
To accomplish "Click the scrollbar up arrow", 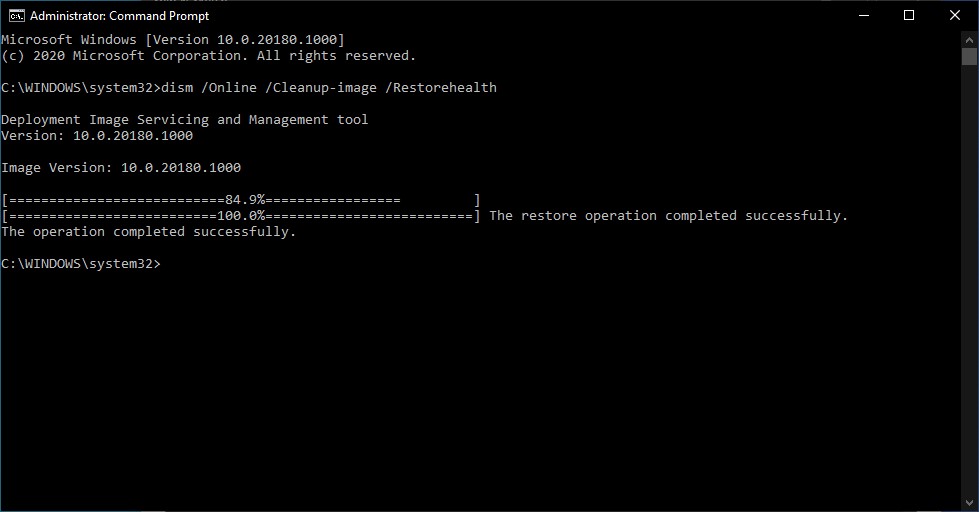I will click(969, 40).
